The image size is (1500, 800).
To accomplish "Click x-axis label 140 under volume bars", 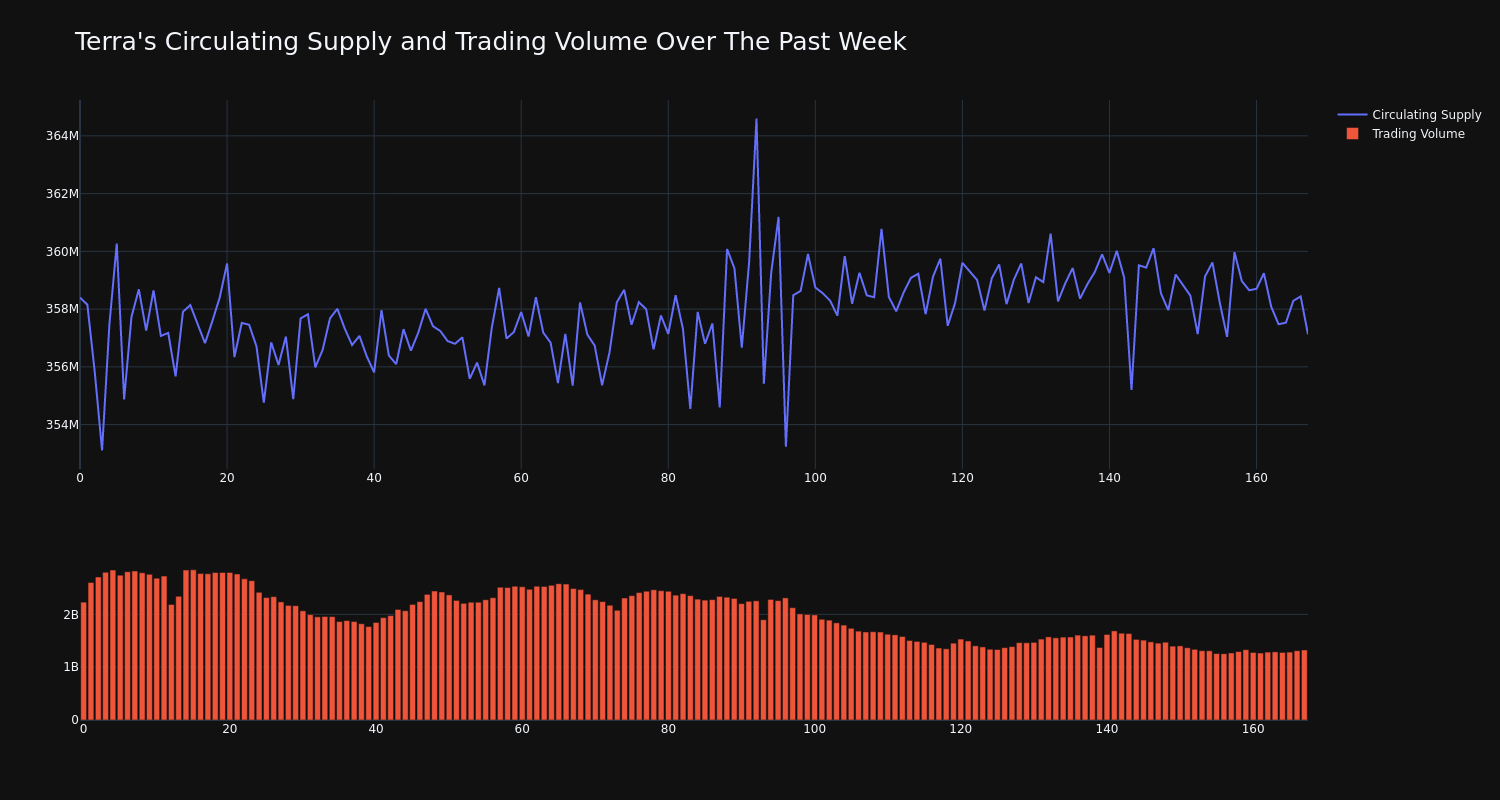I will click(x=1107, y=729).
